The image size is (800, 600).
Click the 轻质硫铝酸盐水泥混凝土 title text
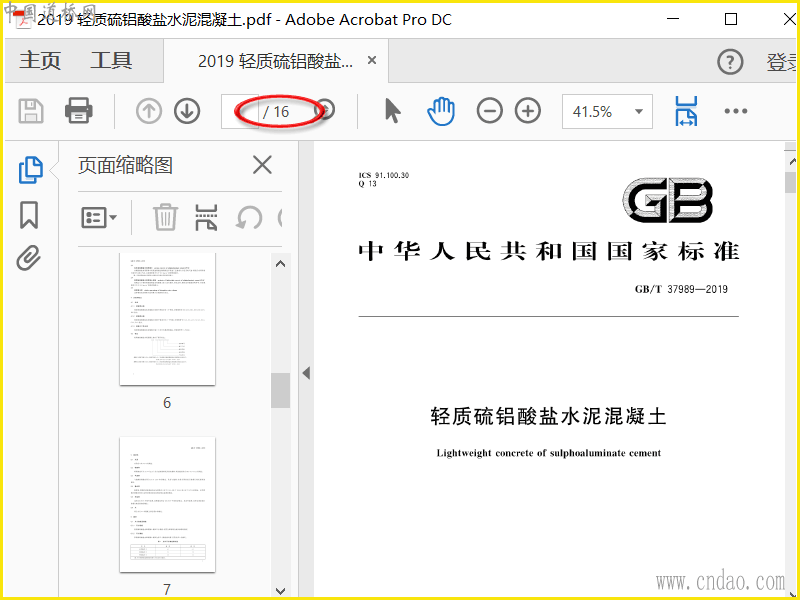[548, 416]
